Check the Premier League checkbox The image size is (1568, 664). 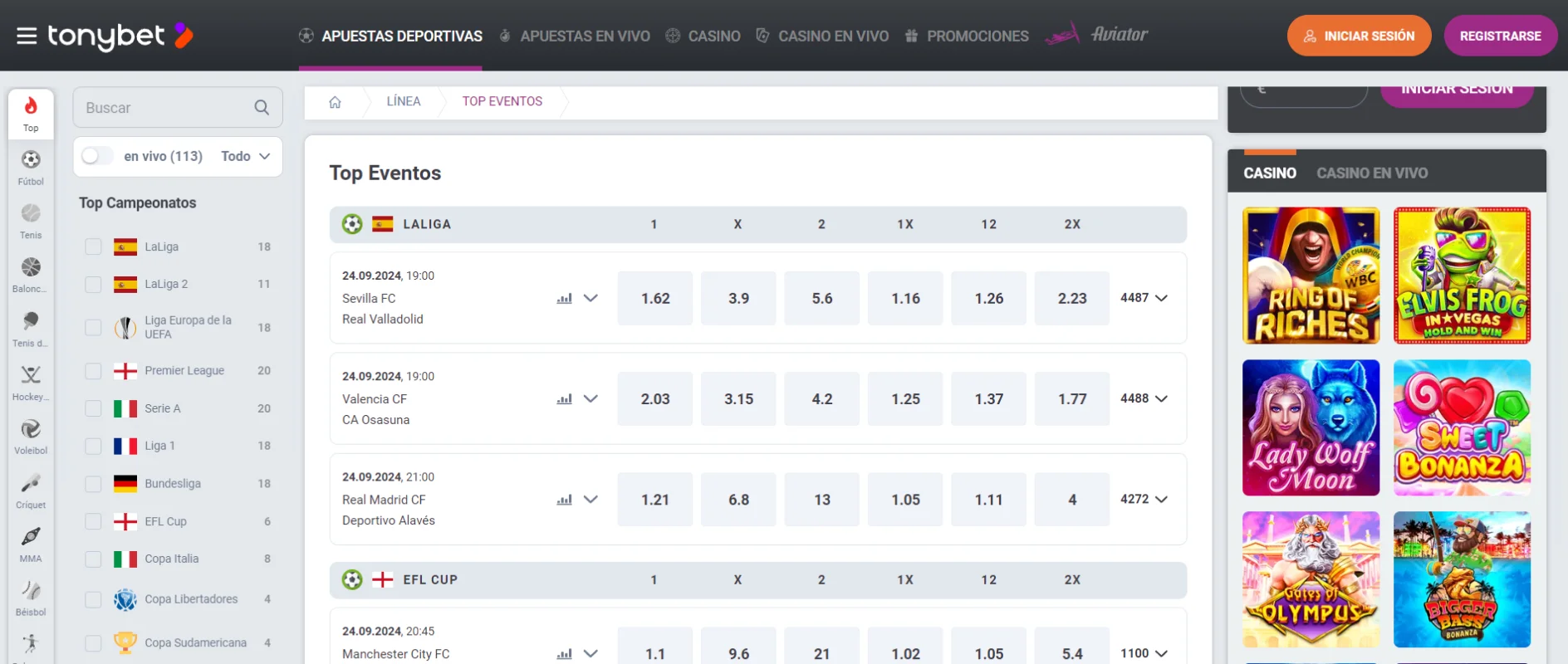93,370
